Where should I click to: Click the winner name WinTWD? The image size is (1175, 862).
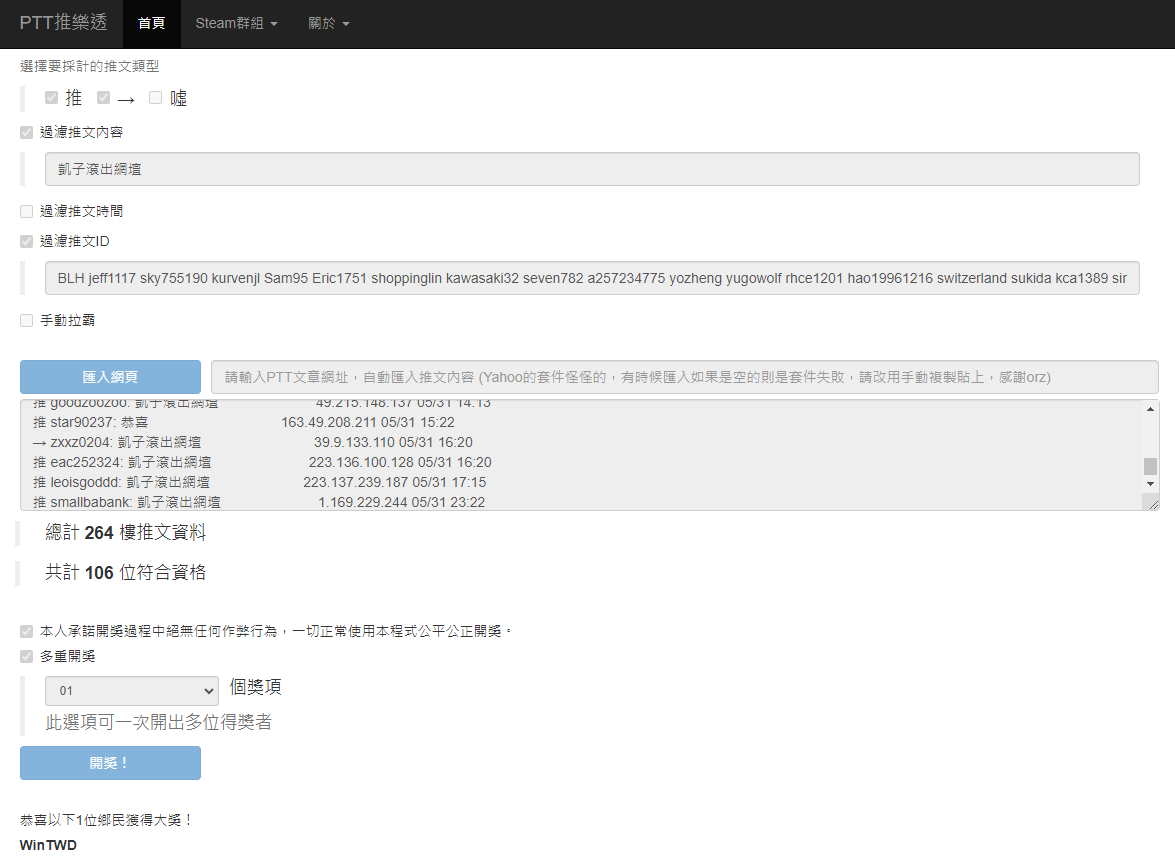[x=48, y=845]
